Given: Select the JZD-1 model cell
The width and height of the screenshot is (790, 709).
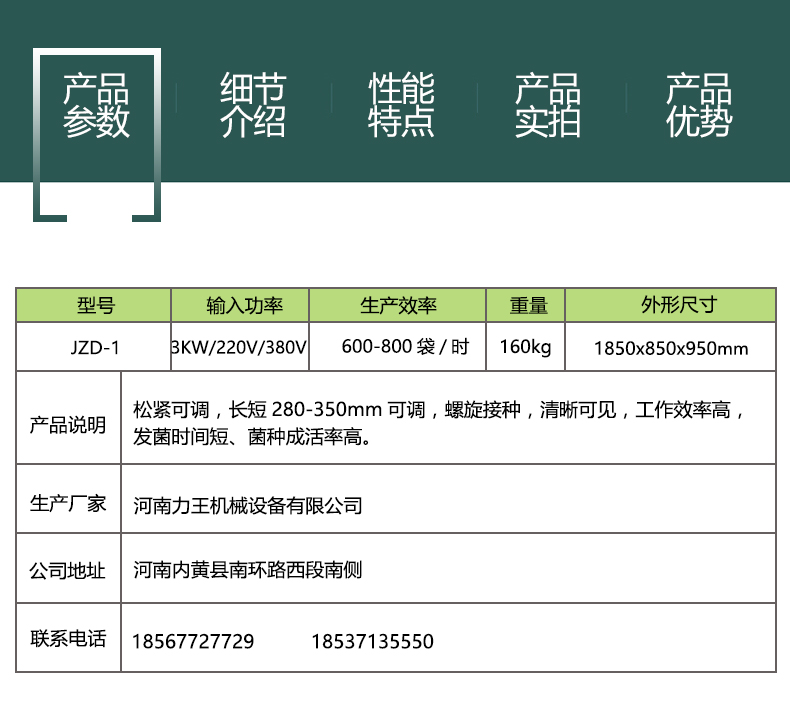Looking at the screenshot, I should (94, 348).
